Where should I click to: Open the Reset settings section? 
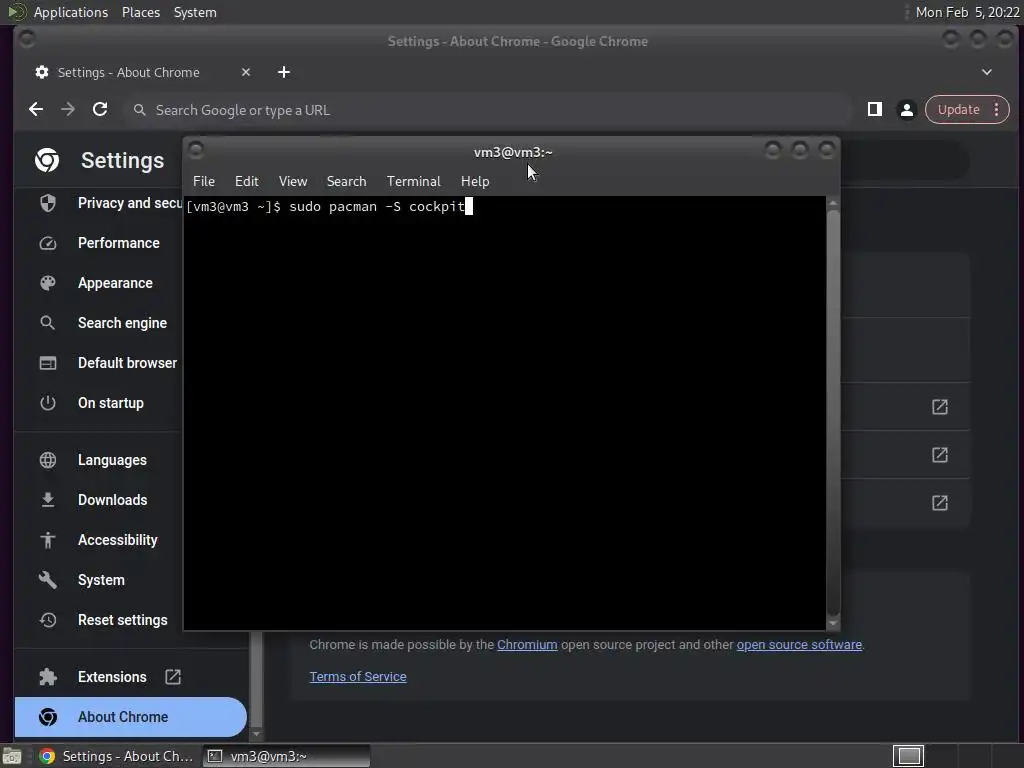(123, 620)
